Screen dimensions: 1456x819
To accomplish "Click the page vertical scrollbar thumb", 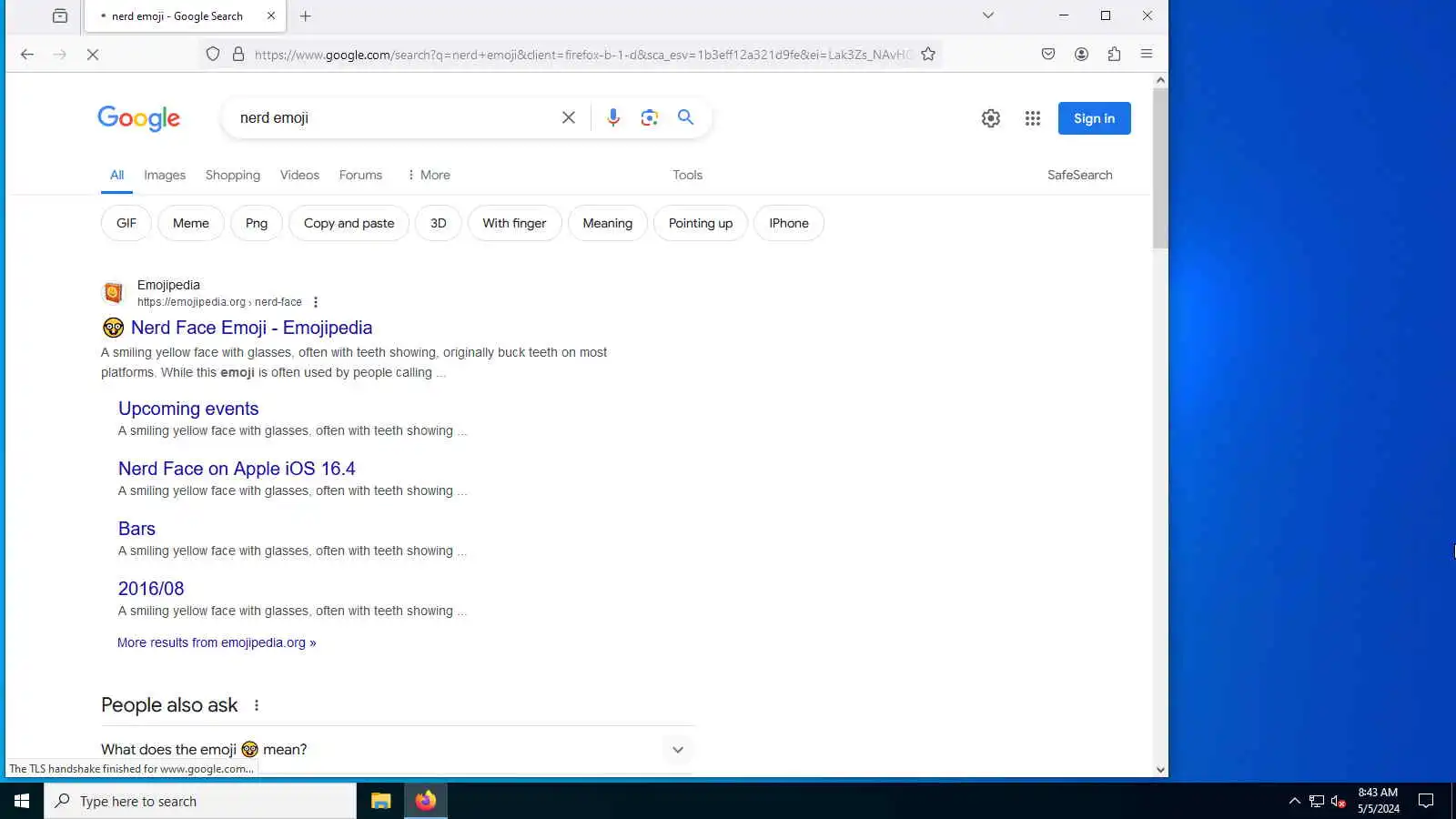I will coord(1160,168).
